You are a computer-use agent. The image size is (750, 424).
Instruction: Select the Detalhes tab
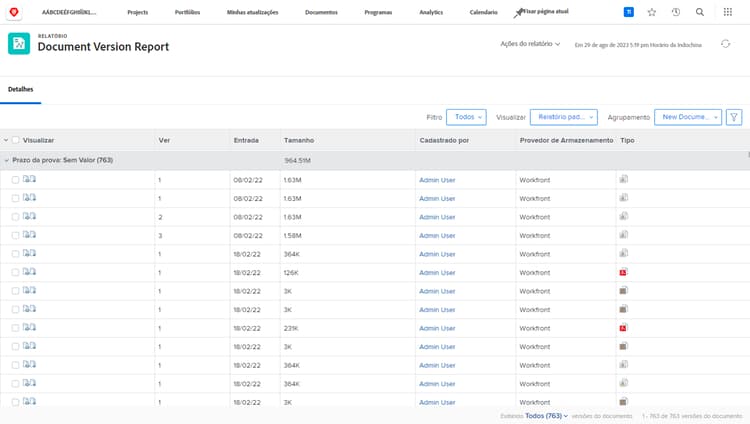tap(20, 89)
